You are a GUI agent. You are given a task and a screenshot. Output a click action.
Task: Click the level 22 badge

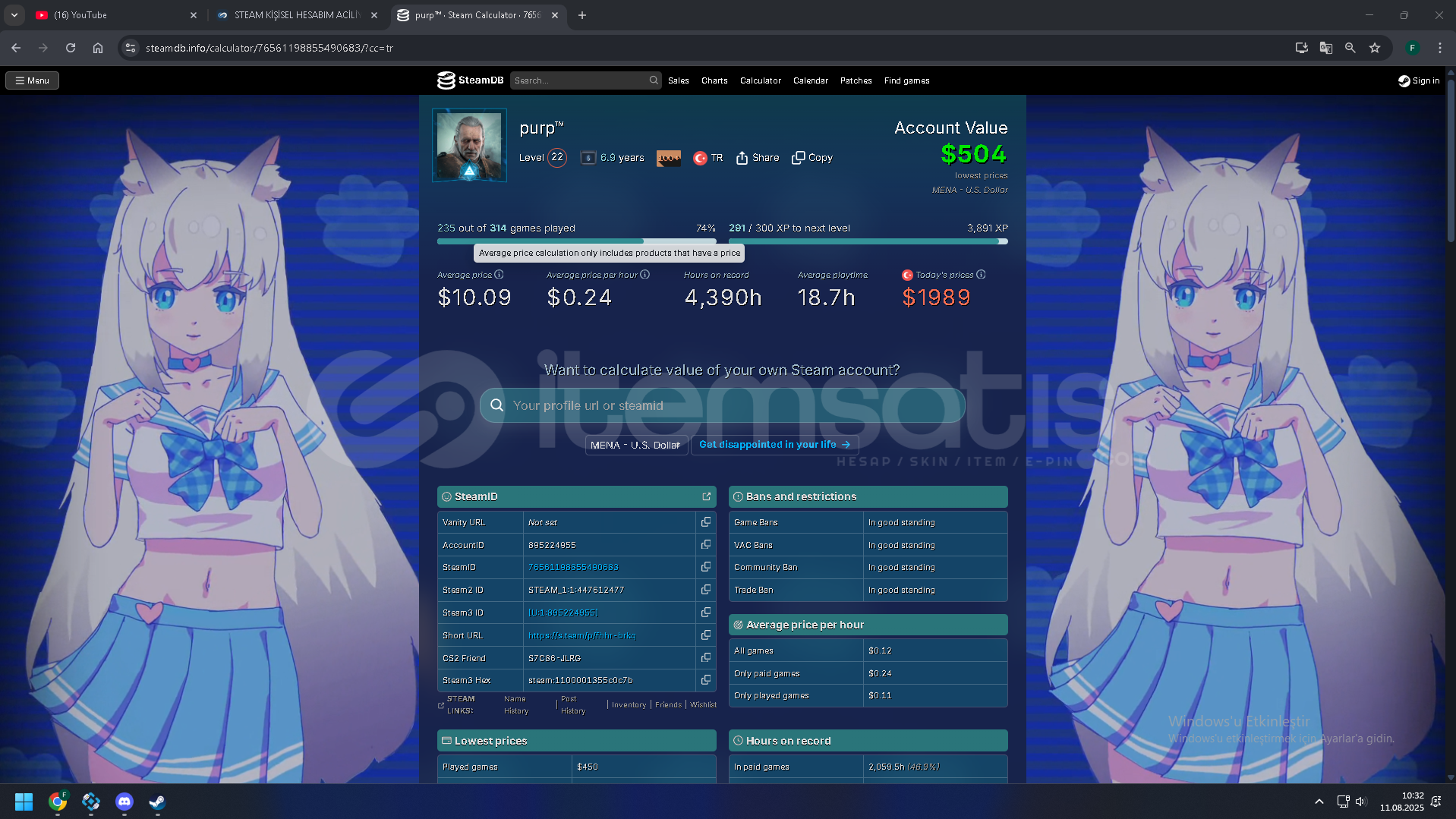557,158
